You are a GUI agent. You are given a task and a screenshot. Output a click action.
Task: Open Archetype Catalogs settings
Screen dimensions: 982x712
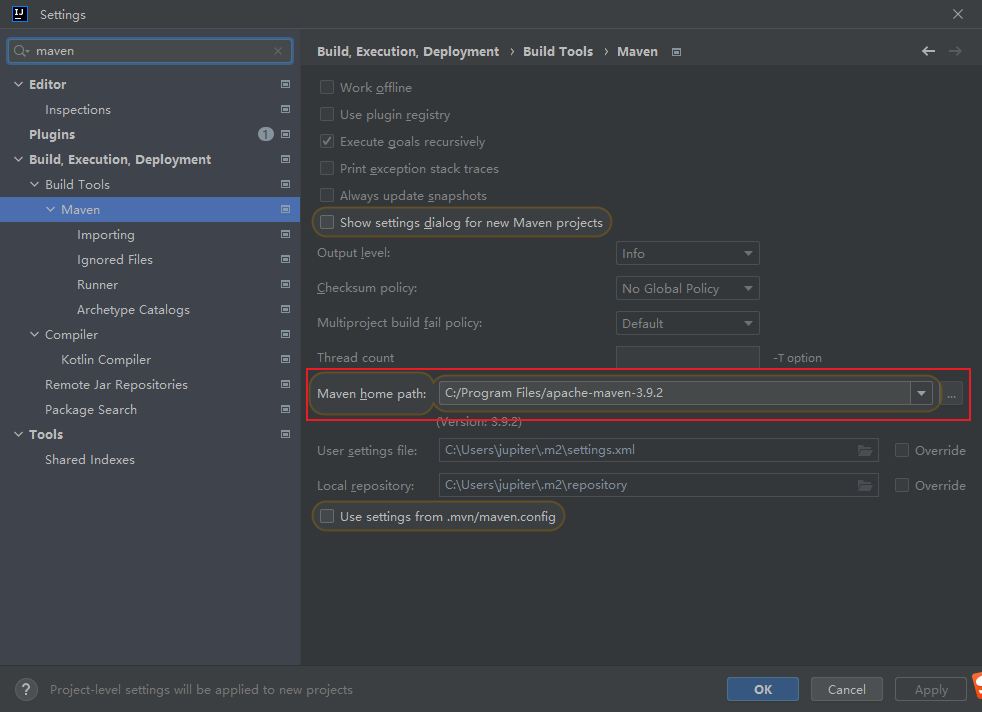[133, 310]
